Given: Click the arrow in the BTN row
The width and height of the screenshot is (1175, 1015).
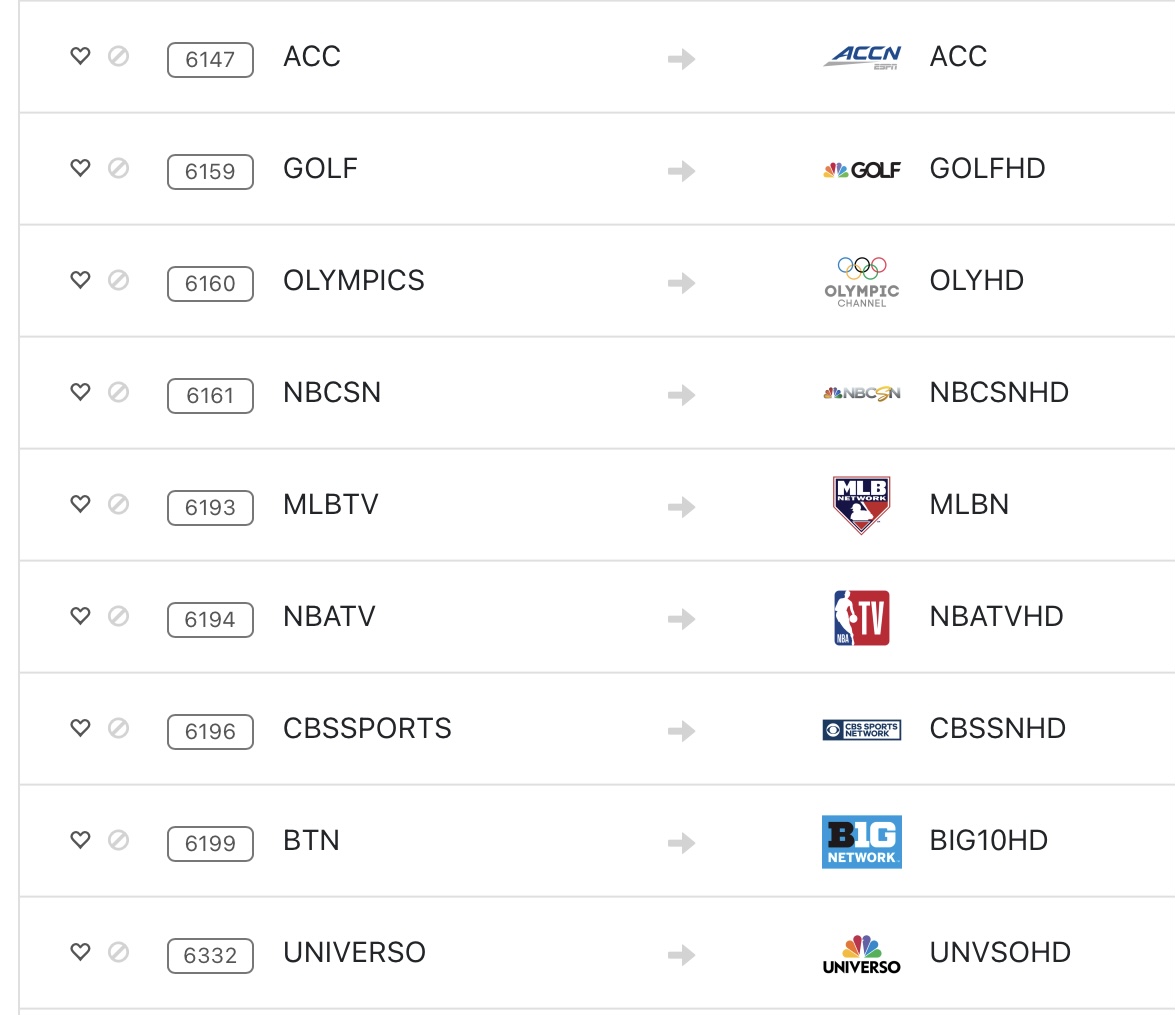Looking at the screenshot, I should point(681,843).
